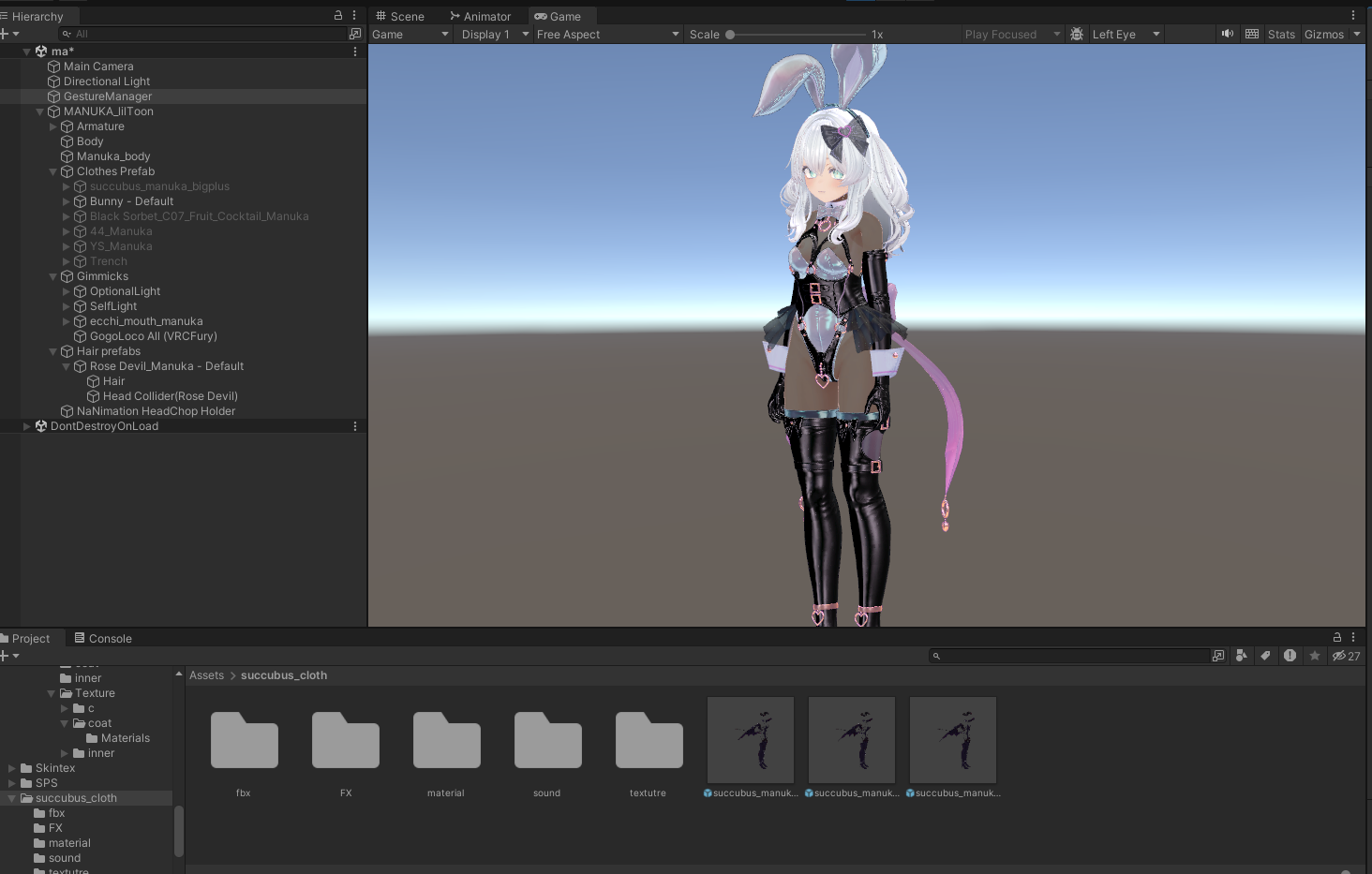Open Project panel three-dot menu
Screen dimensions: 1372x874
1353,637
